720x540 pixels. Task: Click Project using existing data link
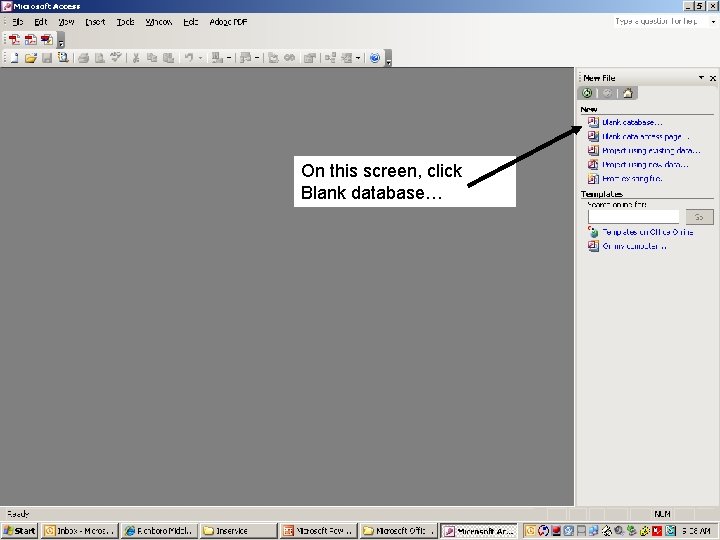[651, 150]
